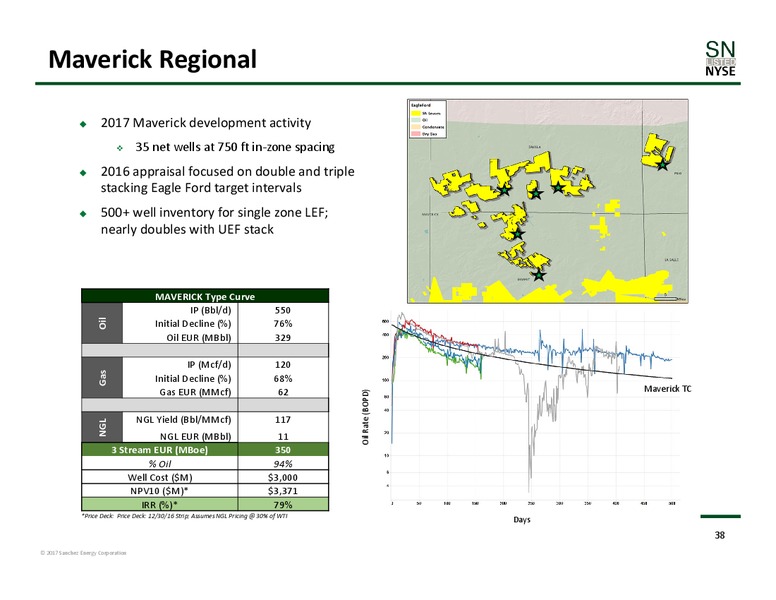Image resolution: width=776 pixels, height=600 pixels.
Task: Click the 'NGL Yield (Bbl/MMcf)' label
Action: (184, 420)
